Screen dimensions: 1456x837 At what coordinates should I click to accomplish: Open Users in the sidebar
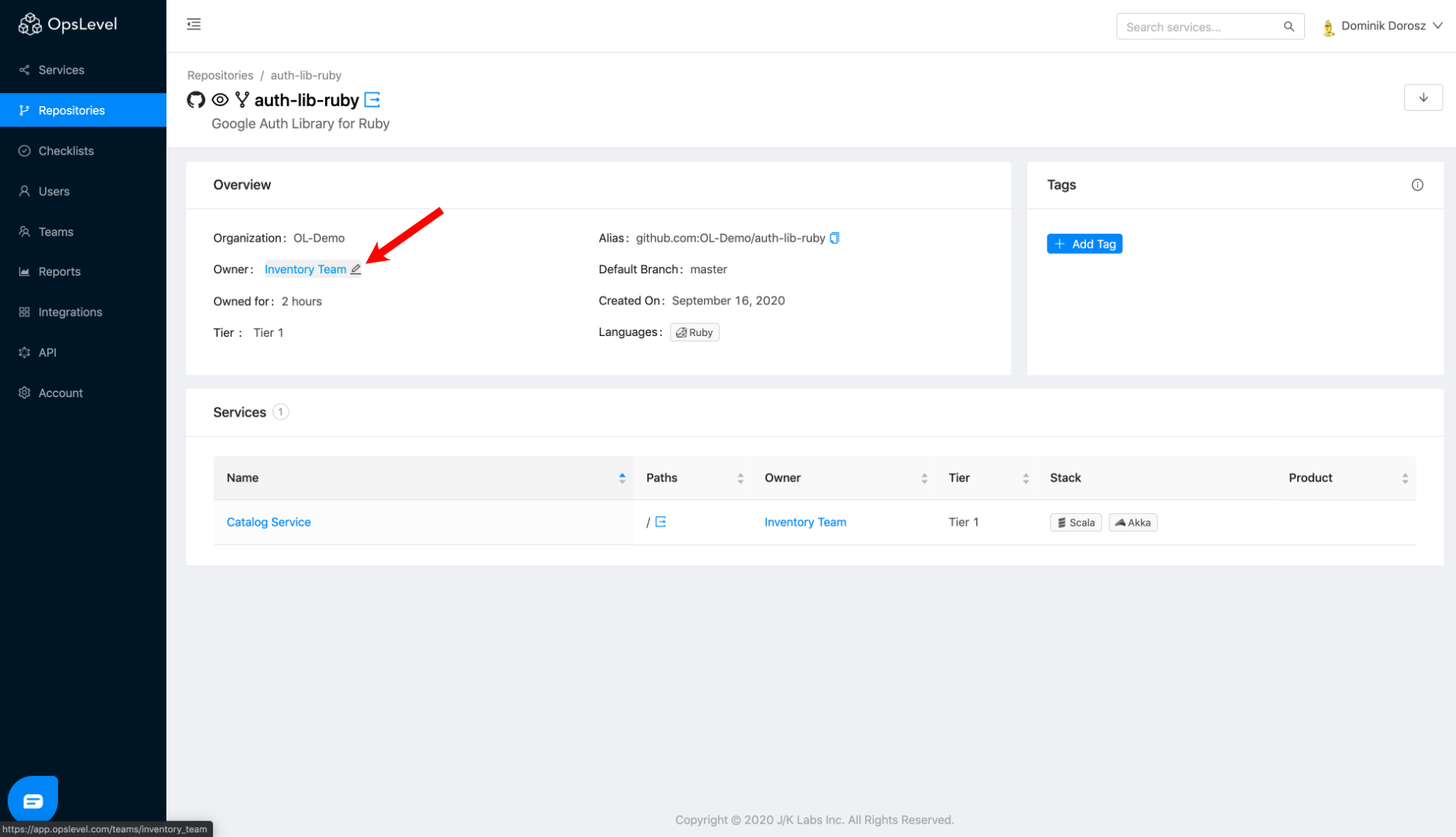coord(83,191)
